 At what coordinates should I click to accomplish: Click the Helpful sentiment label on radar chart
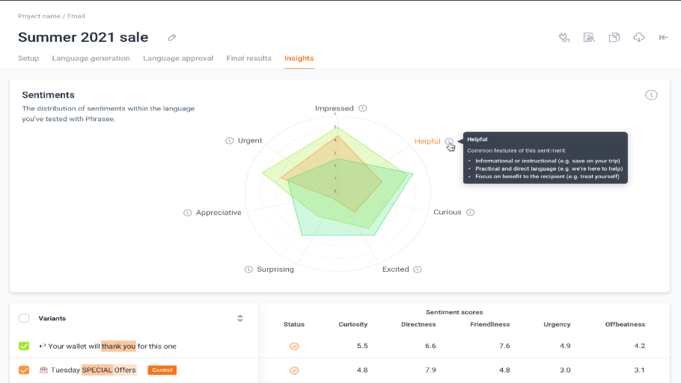(427, 141)
